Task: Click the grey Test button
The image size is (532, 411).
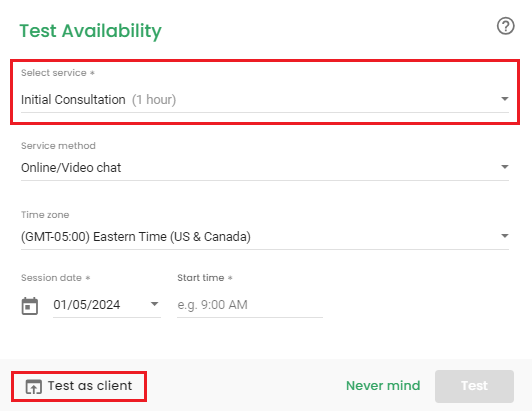Action: point(474,386)
